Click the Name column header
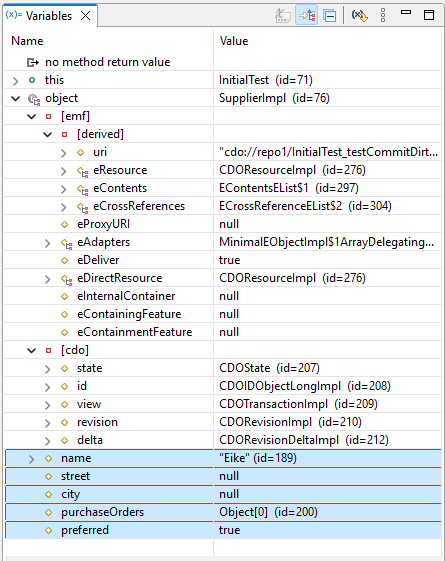The image size is (445, 561). 27,41
